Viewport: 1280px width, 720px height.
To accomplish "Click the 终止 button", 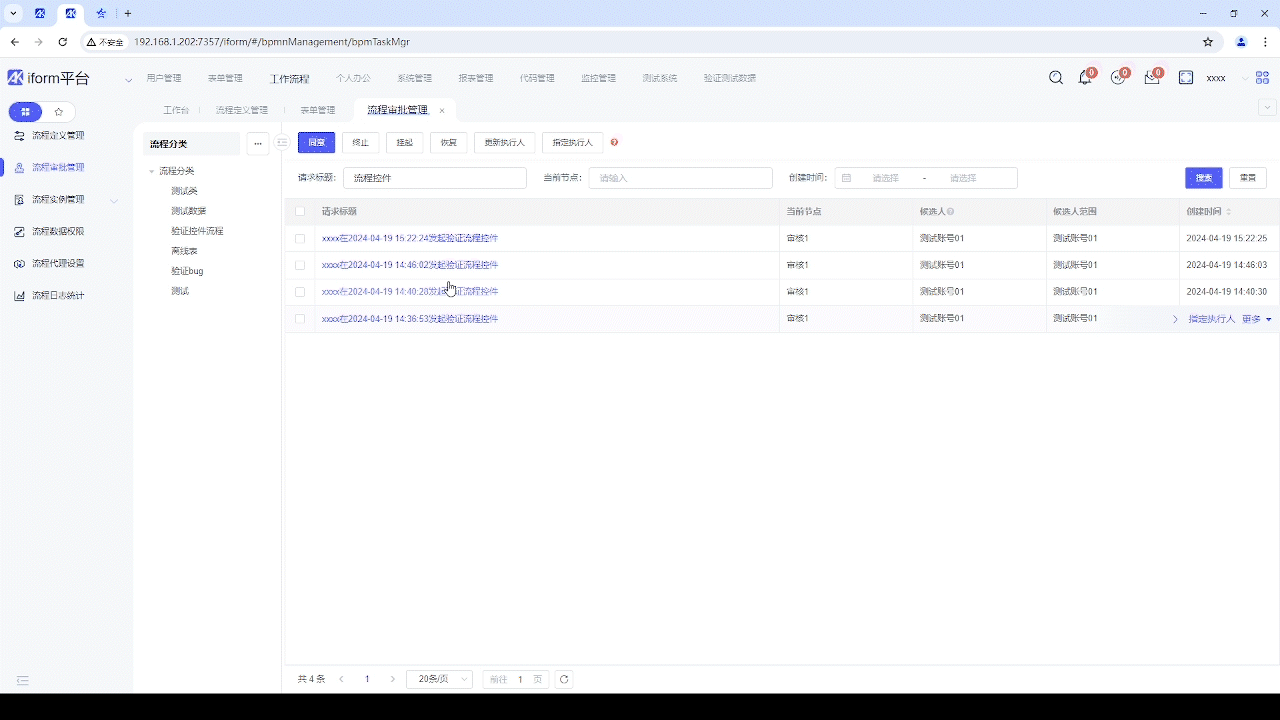I will pos(361,143).
